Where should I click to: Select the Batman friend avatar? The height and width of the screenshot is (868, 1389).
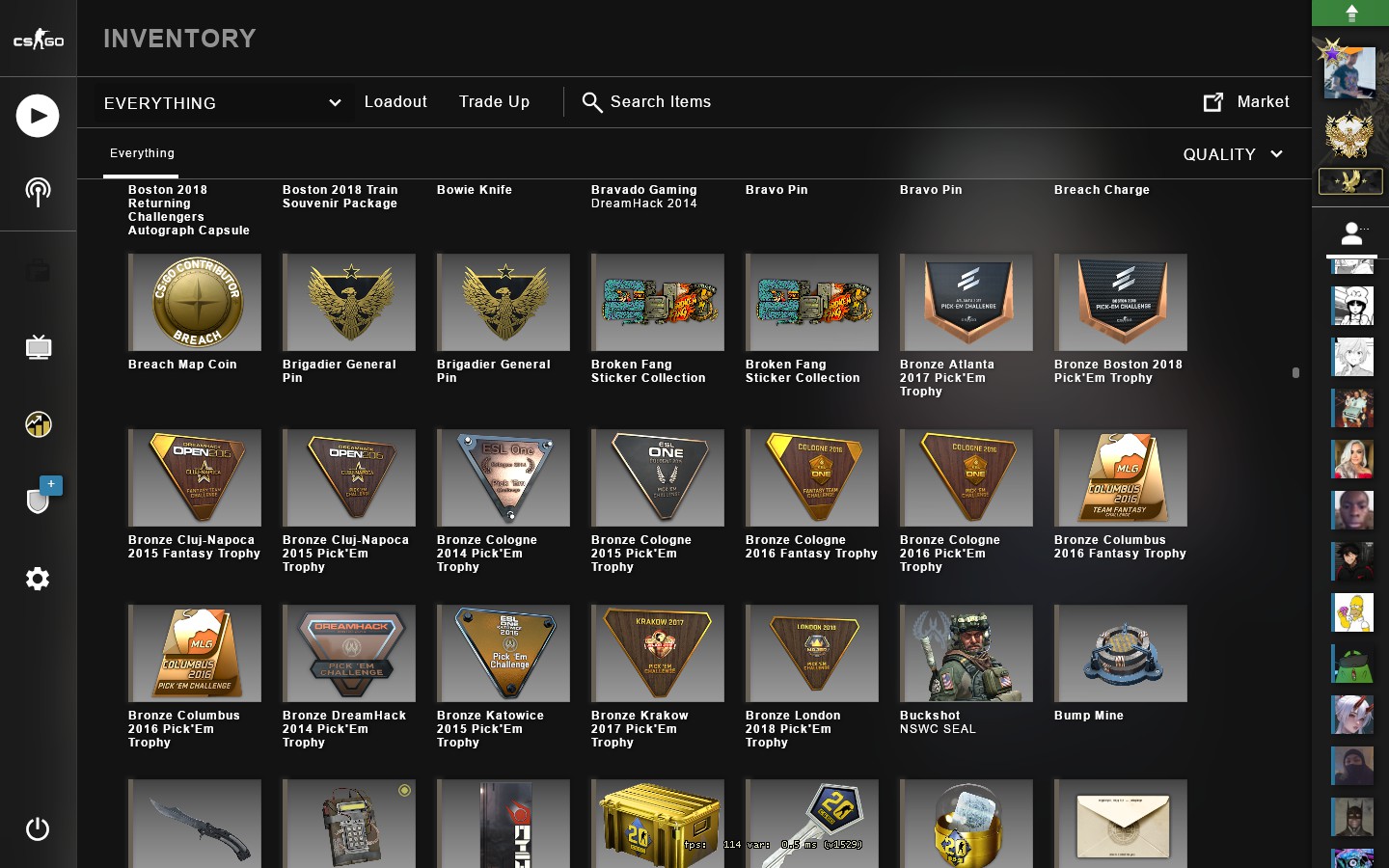(1352, 817)
